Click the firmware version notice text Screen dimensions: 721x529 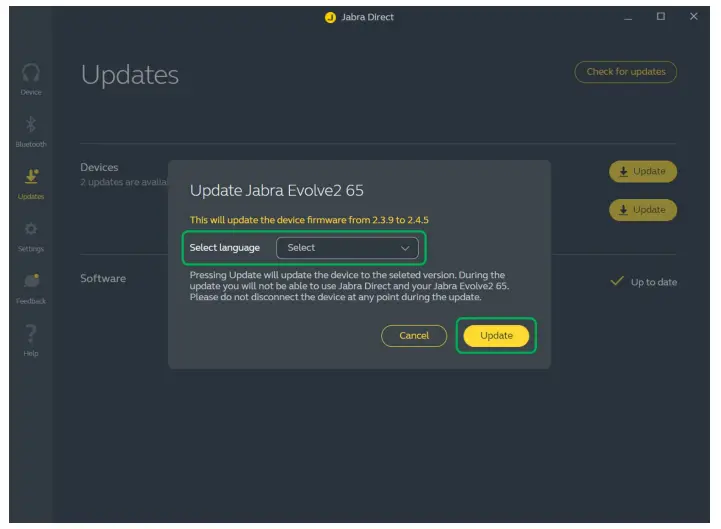point(309,220)
